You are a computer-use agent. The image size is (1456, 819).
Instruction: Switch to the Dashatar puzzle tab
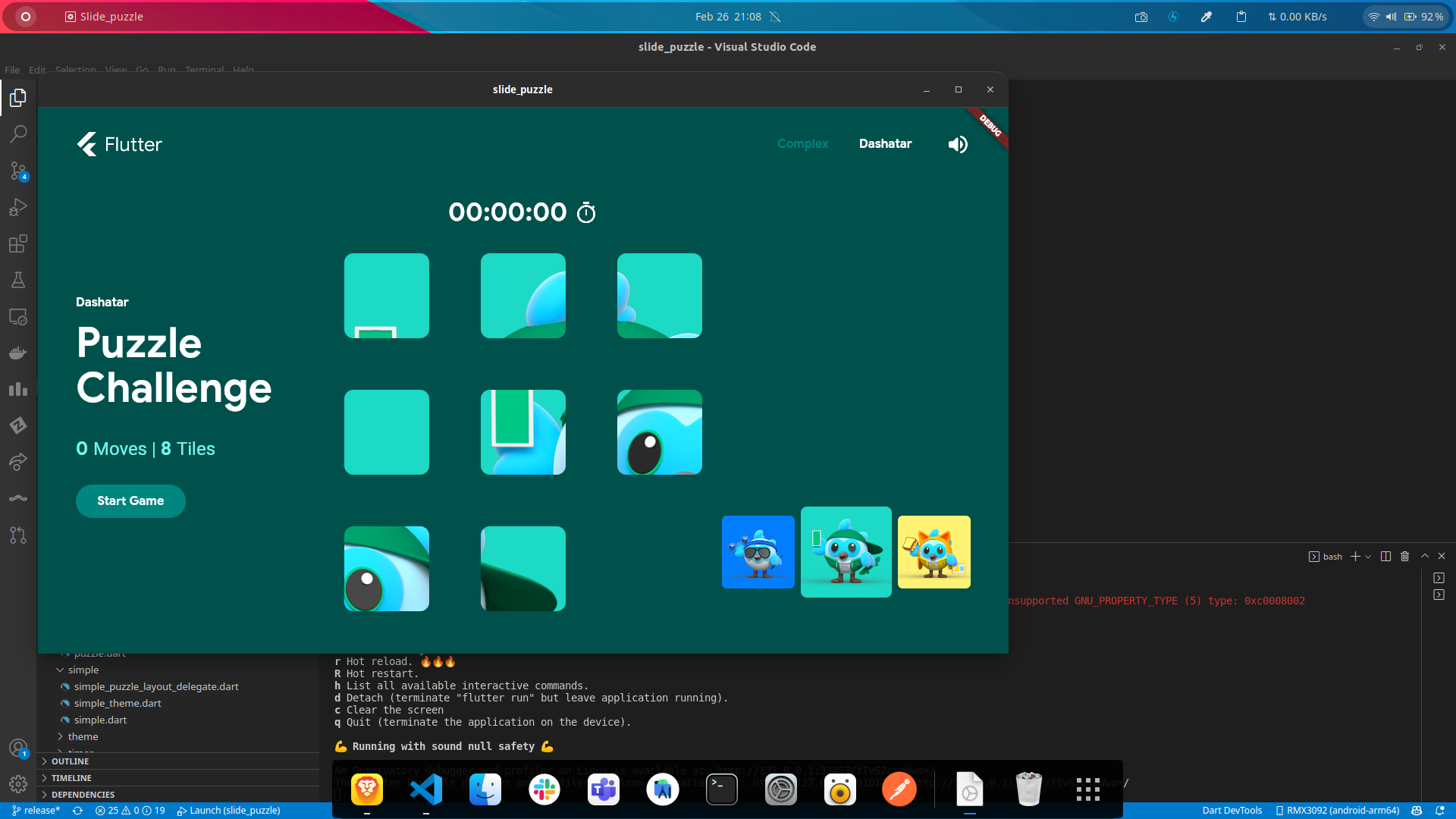coord(885,144)
